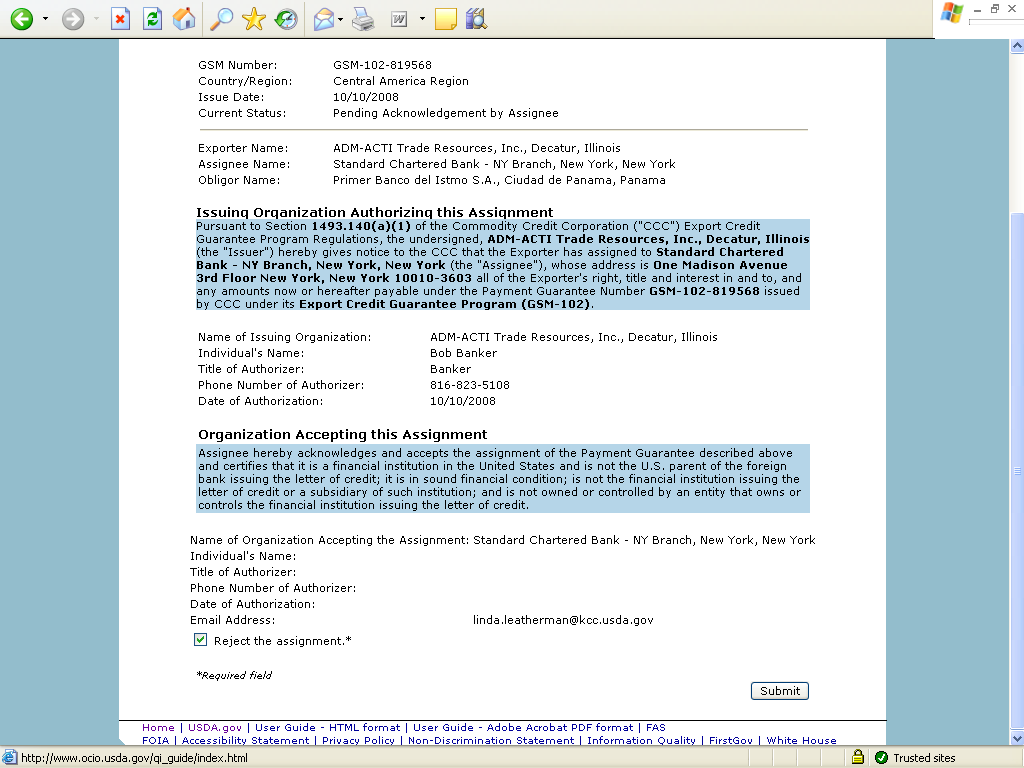Screen dimensions: 1024x768
Task: Open the Home footer link
Action: 158,728
